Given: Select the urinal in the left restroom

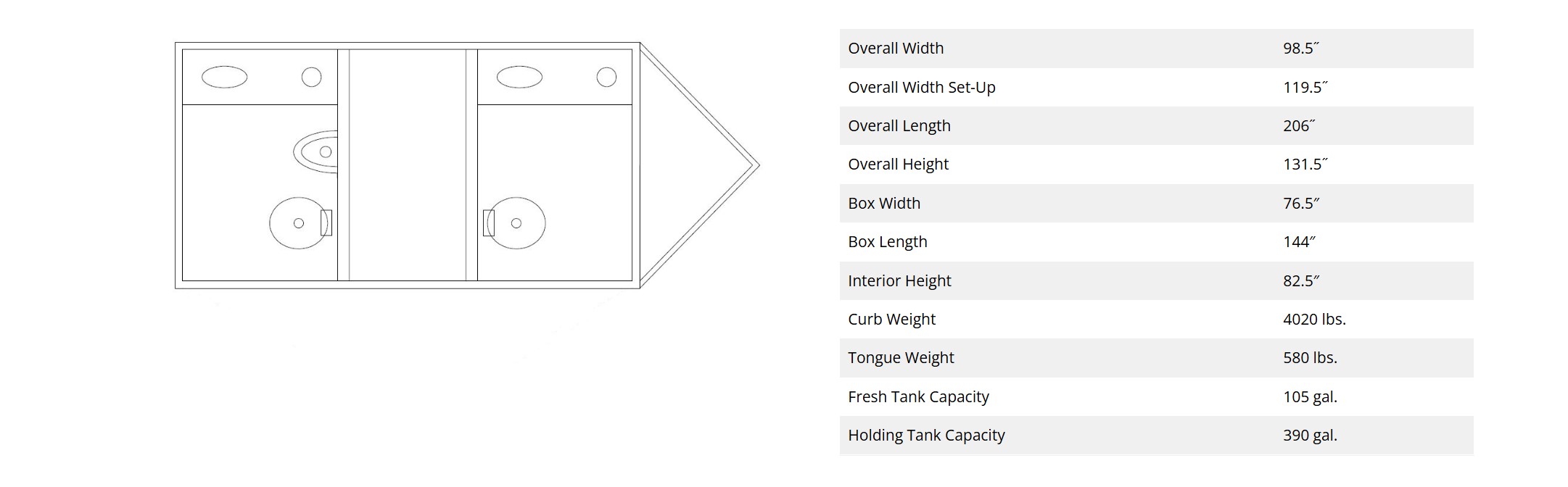Looking at the screenshot, I should coord(318,151).
